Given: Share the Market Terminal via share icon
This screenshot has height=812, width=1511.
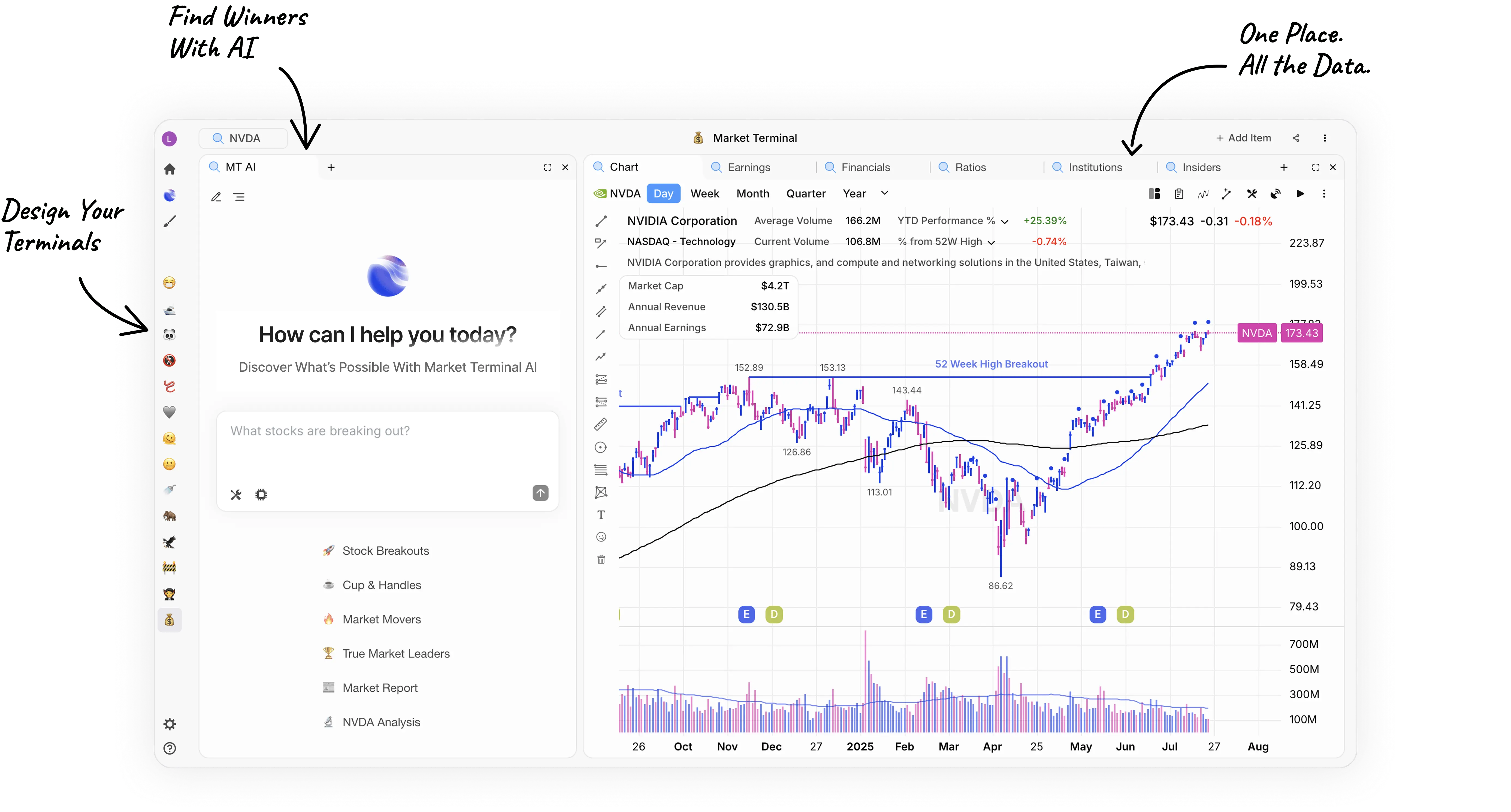Looking at the screenshot, I should coord(1296,138).
